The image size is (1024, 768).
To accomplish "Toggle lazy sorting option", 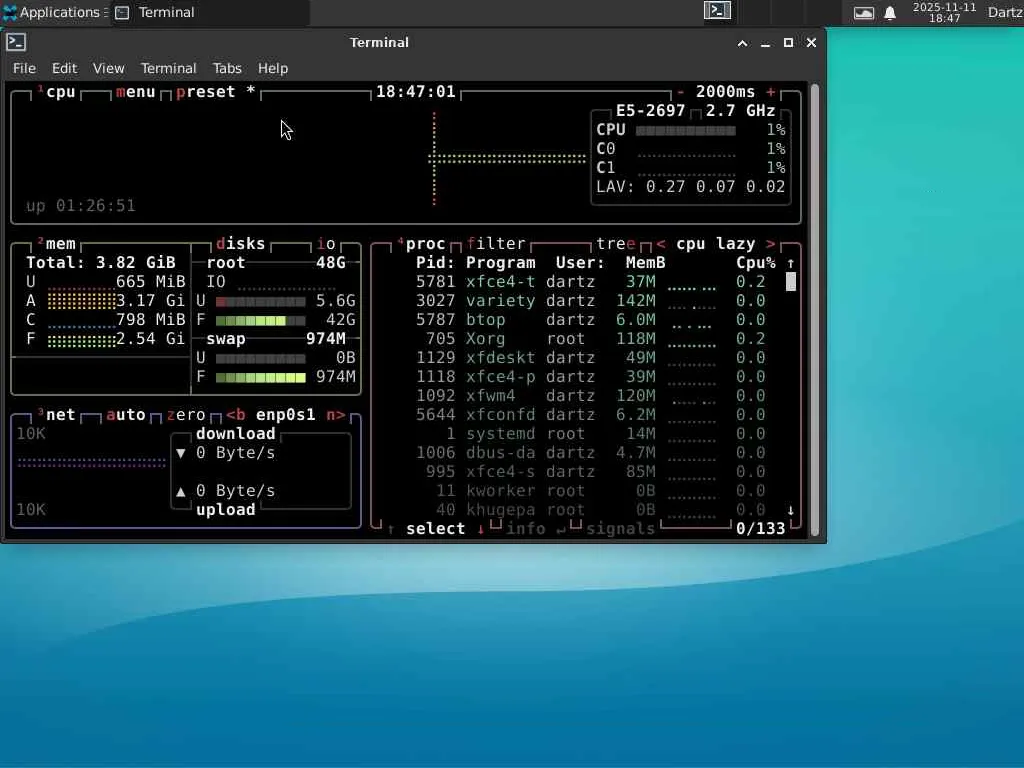I will (735, 244).
